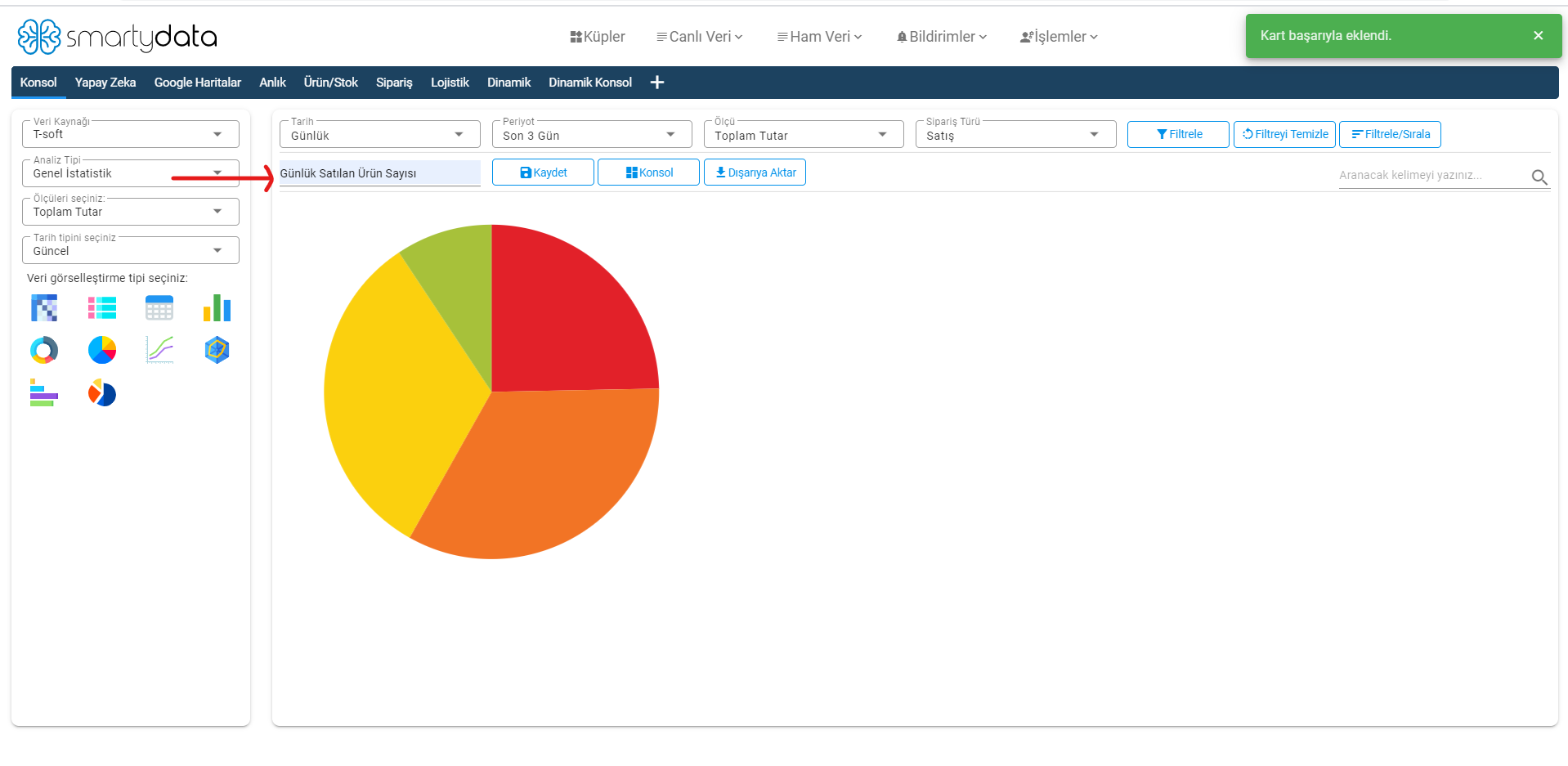
Task: Click the smartydata logo
Action: pos(118,37)
